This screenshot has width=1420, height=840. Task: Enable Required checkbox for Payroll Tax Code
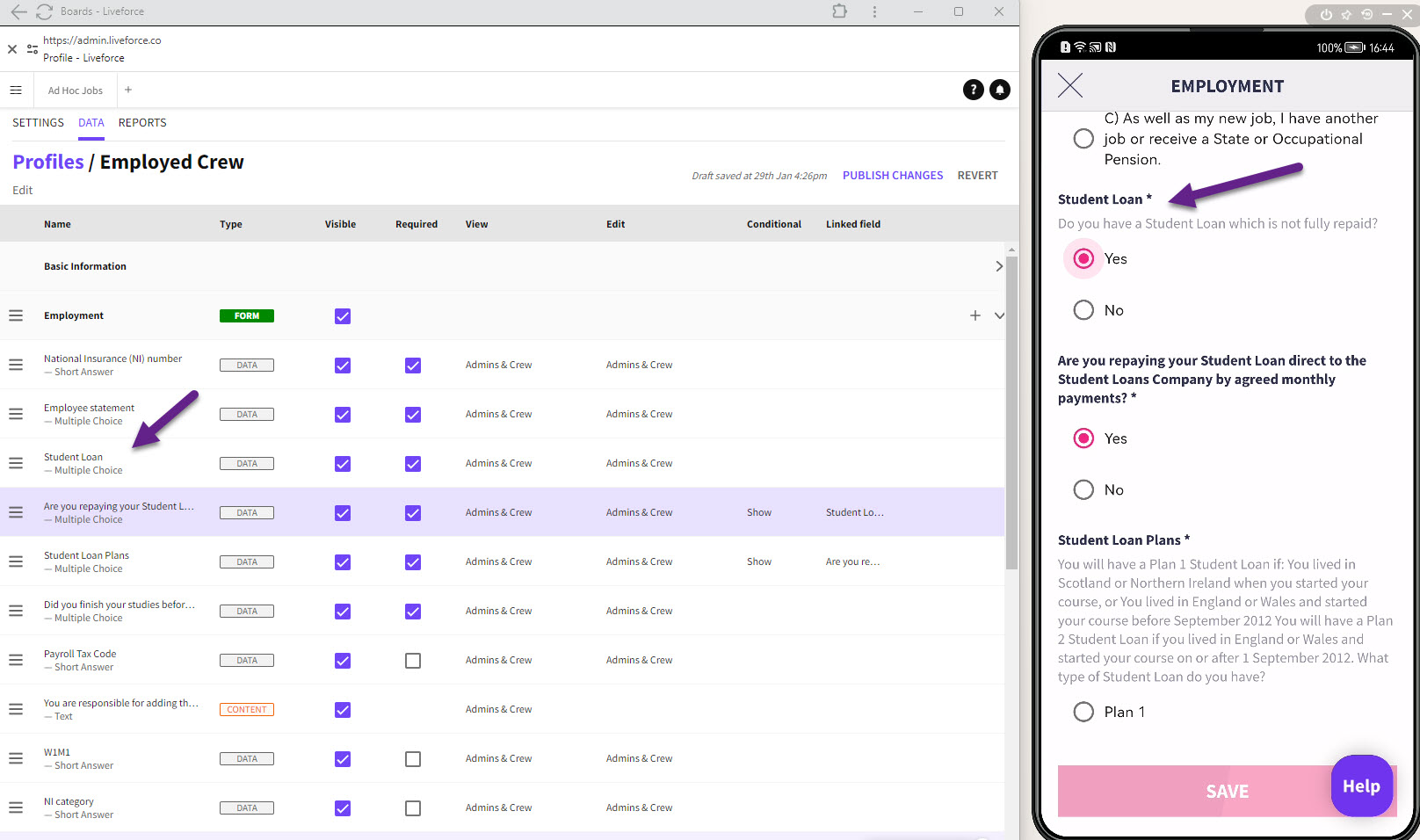[413, 661]
